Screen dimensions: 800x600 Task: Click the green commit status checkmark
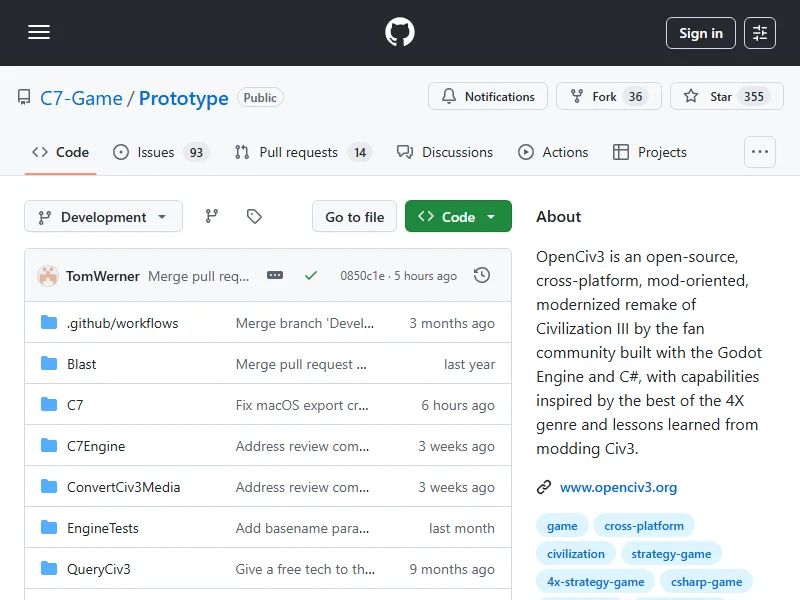point(311,275)
